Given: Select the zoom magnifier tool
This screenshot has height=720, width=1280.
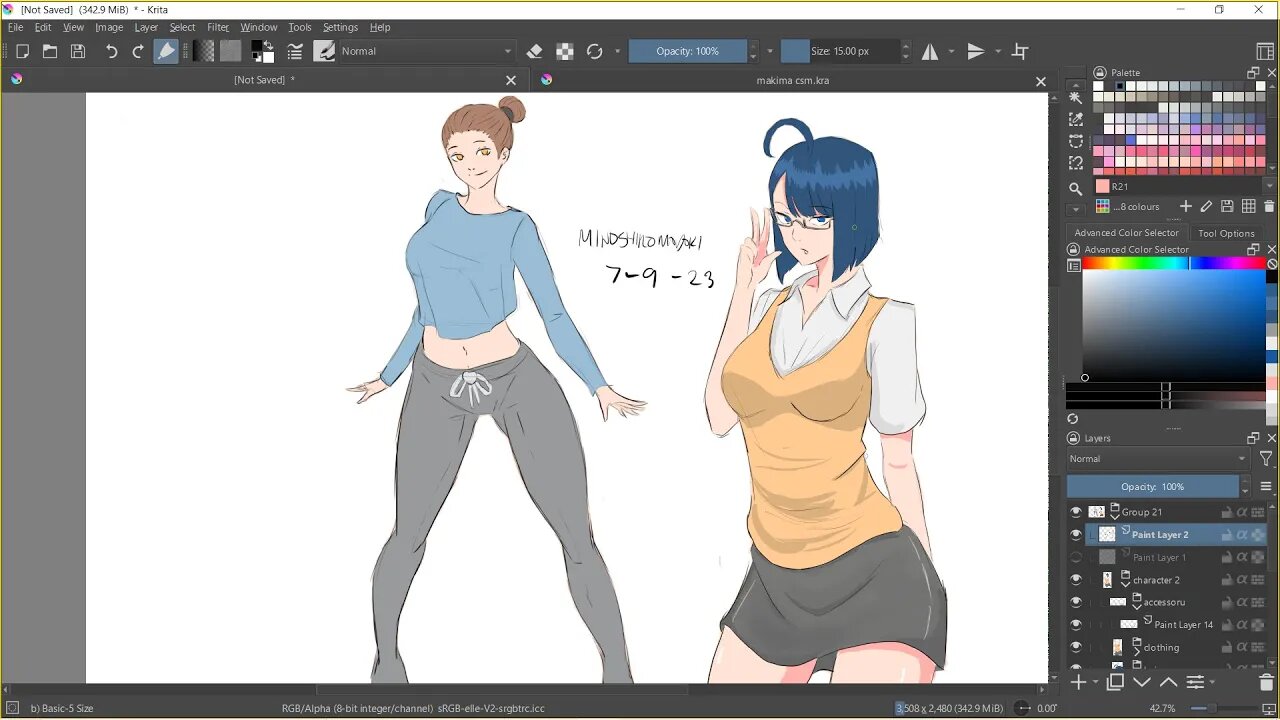Looking at the screenshot, I should pyautogui.click(x=1076, y=188).
